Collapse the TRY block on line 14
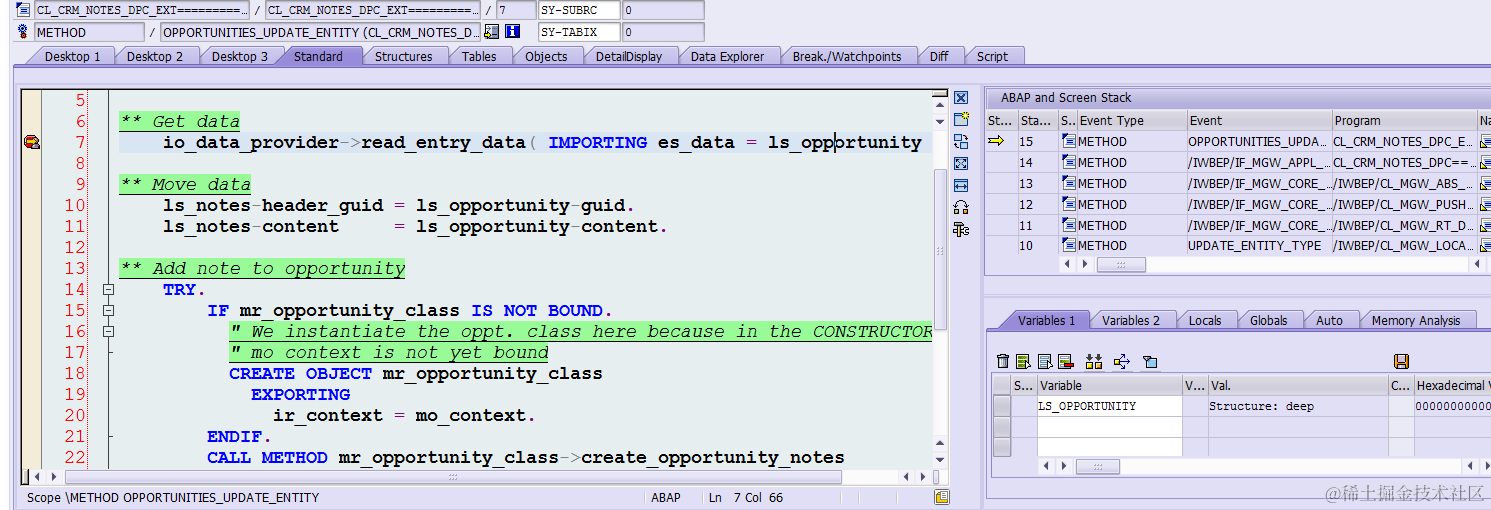This screenshot has width=1491, height=510. tap(108, 290)
